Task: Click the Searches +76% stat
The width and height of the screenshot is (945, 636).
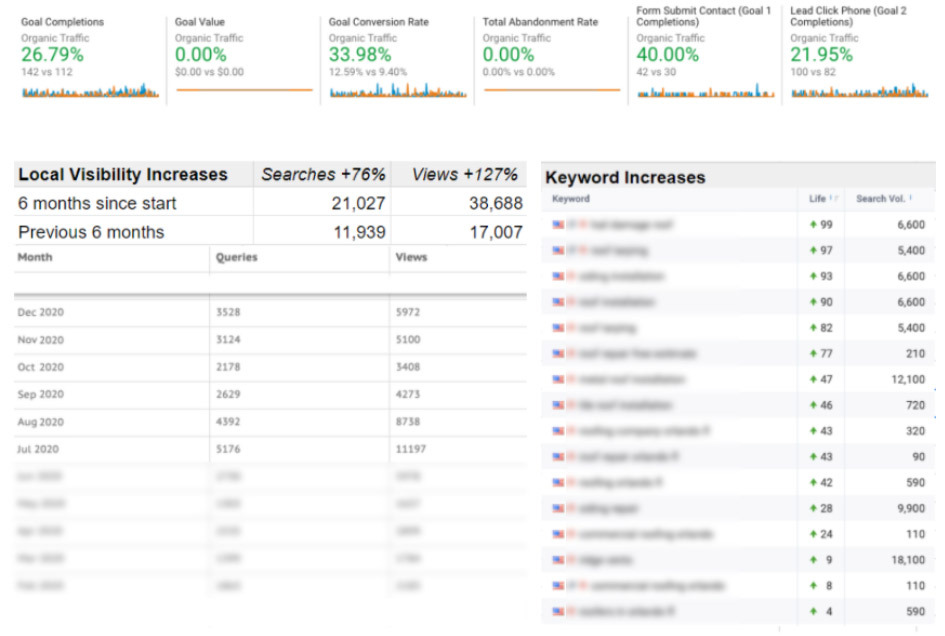Action: [x=321, y=174]
